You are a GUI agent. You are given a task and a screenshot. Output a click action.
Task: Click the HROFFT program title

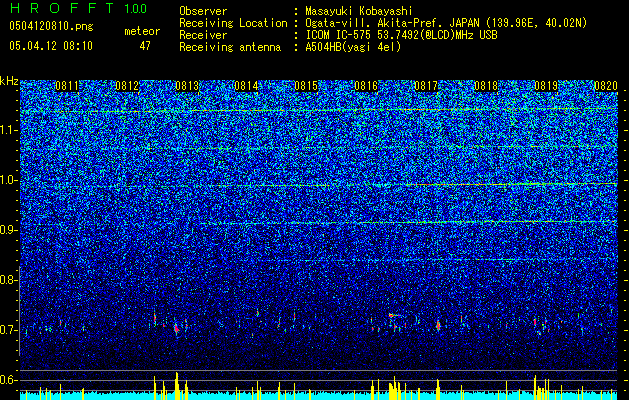tap(62, 8)
